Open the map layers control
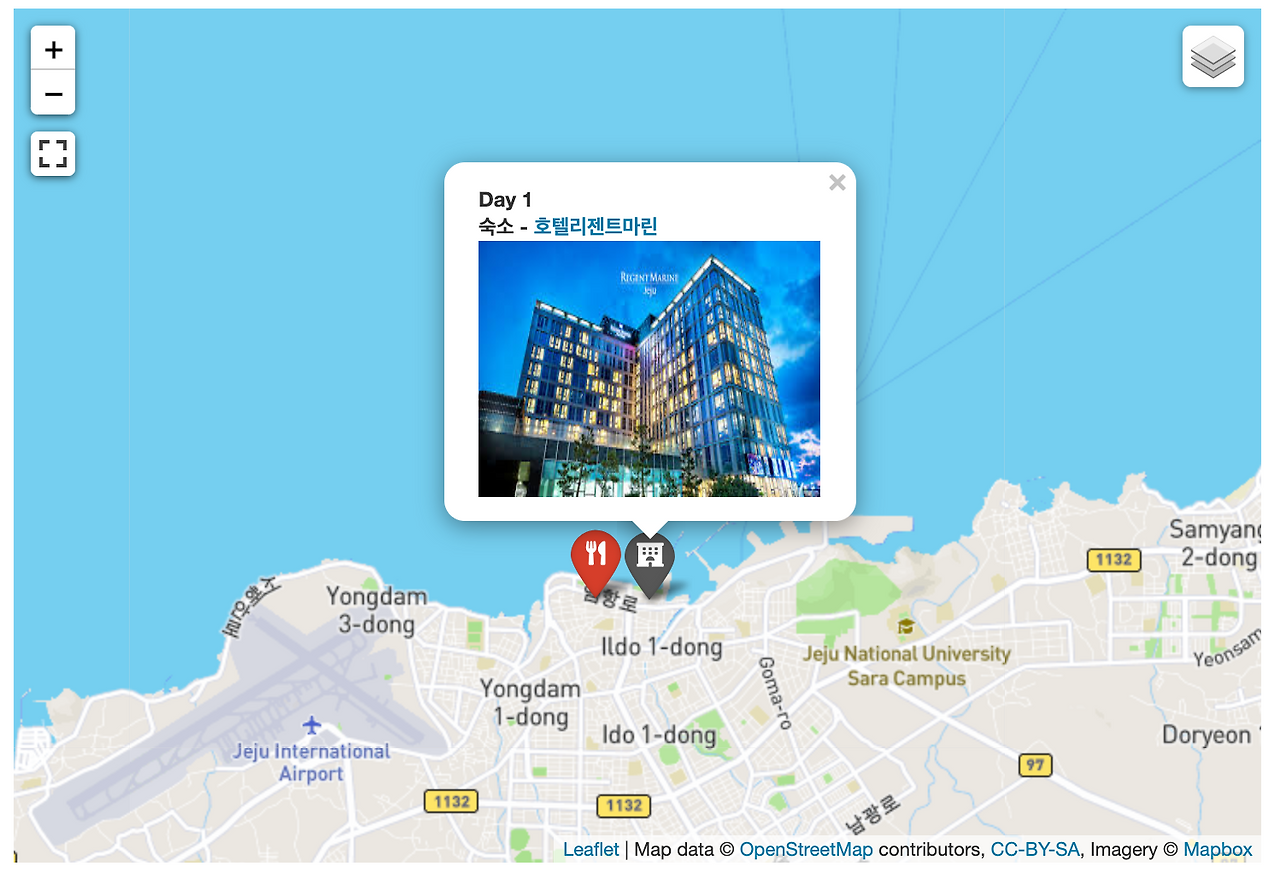 (x=1213, y=57)
